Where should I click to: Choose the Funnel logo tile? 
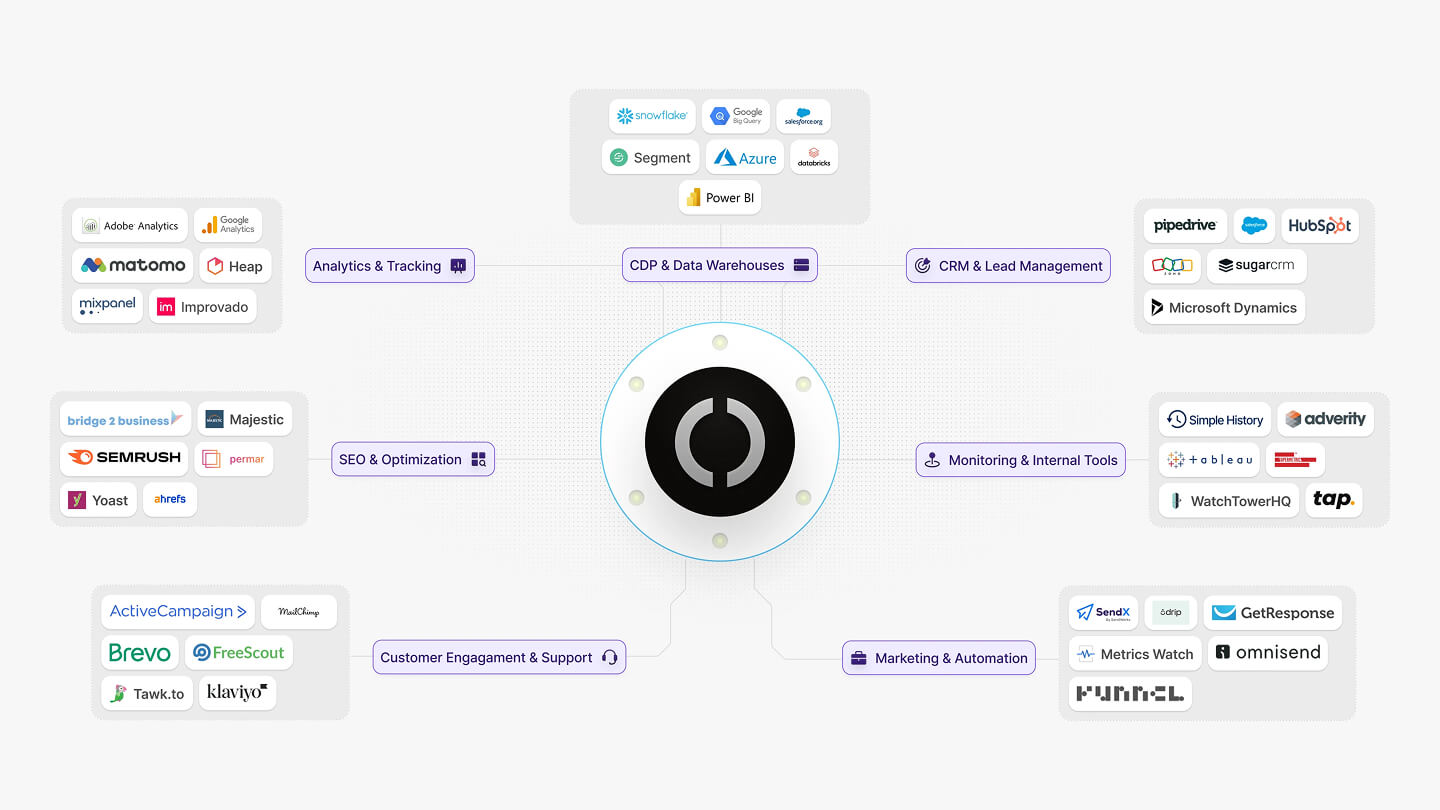click(x=1130, y=693)
